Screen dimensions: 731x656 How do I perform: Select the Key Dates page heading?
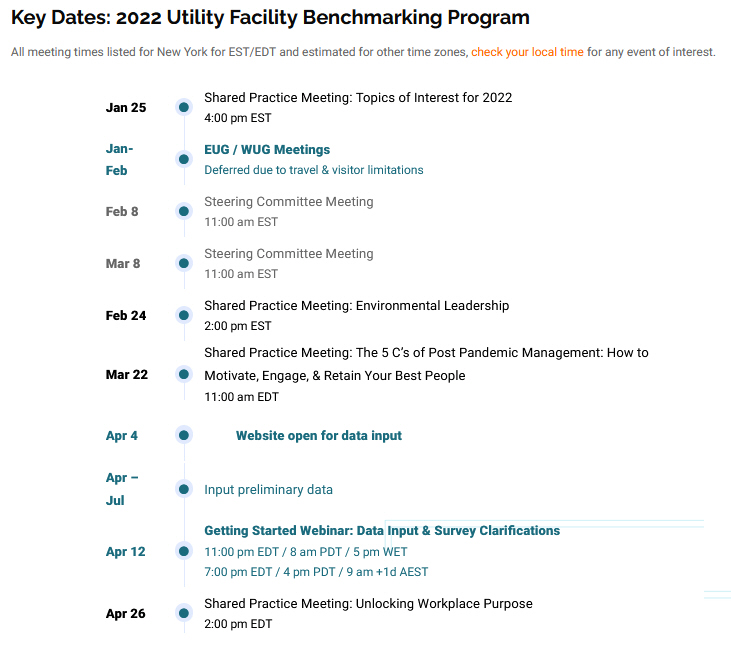270,18
